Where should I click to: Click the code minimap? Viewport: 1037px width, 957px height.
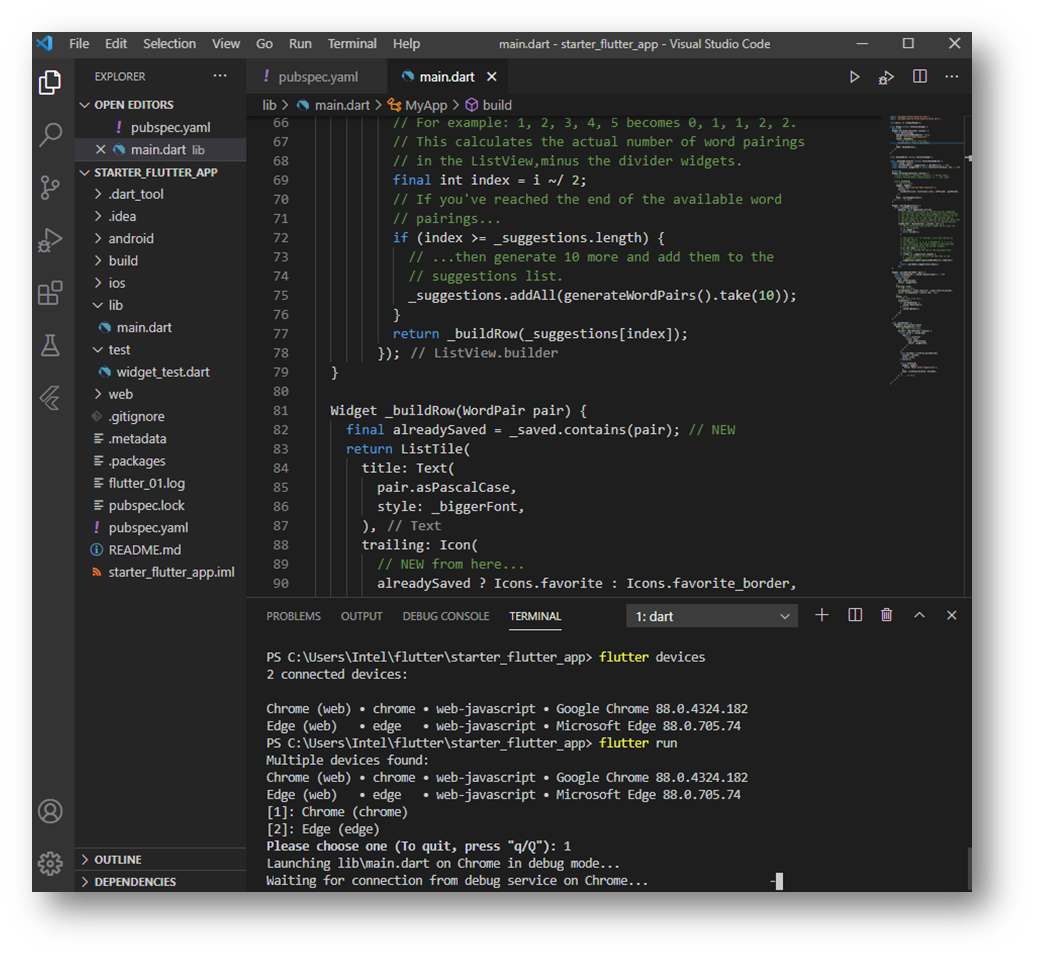[x=925, y=251]
